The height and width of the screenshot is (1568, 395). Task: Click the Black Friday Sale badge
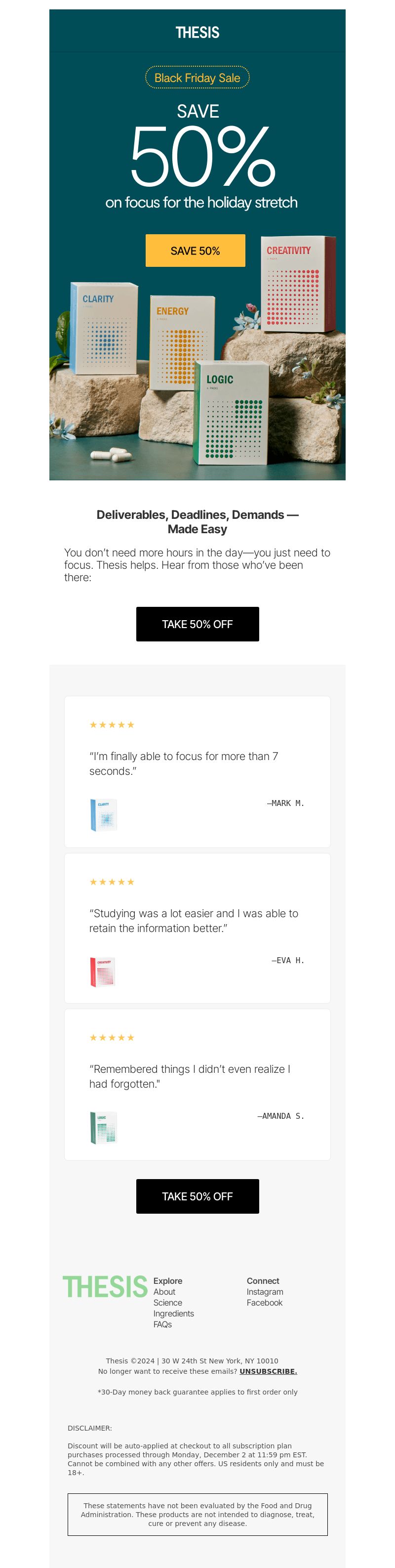(x=197, y=78)
